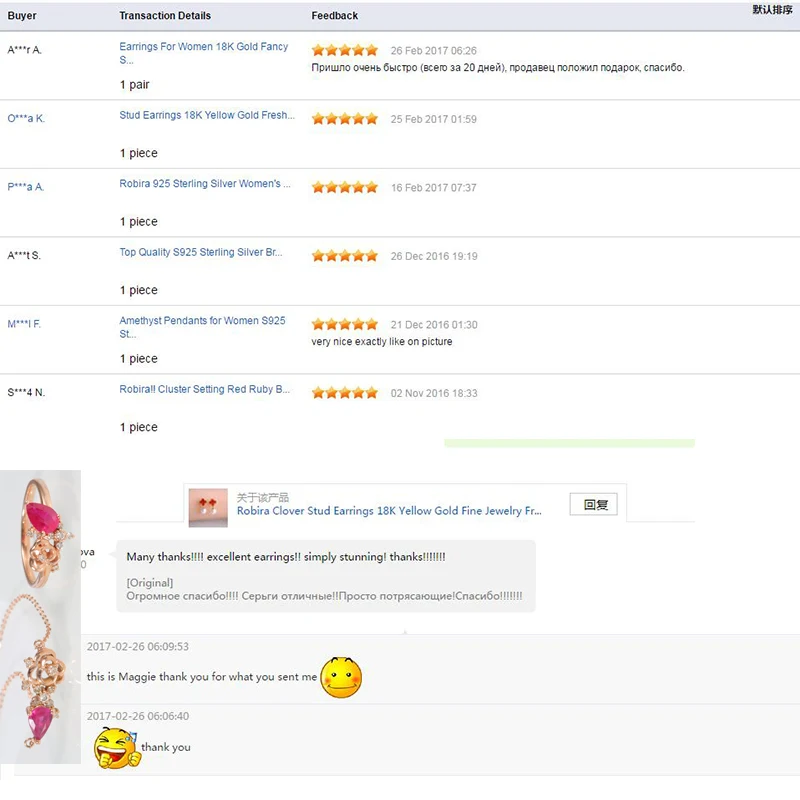
Task: Click the clover stud earrings product thumbnail
Action: 208,508
